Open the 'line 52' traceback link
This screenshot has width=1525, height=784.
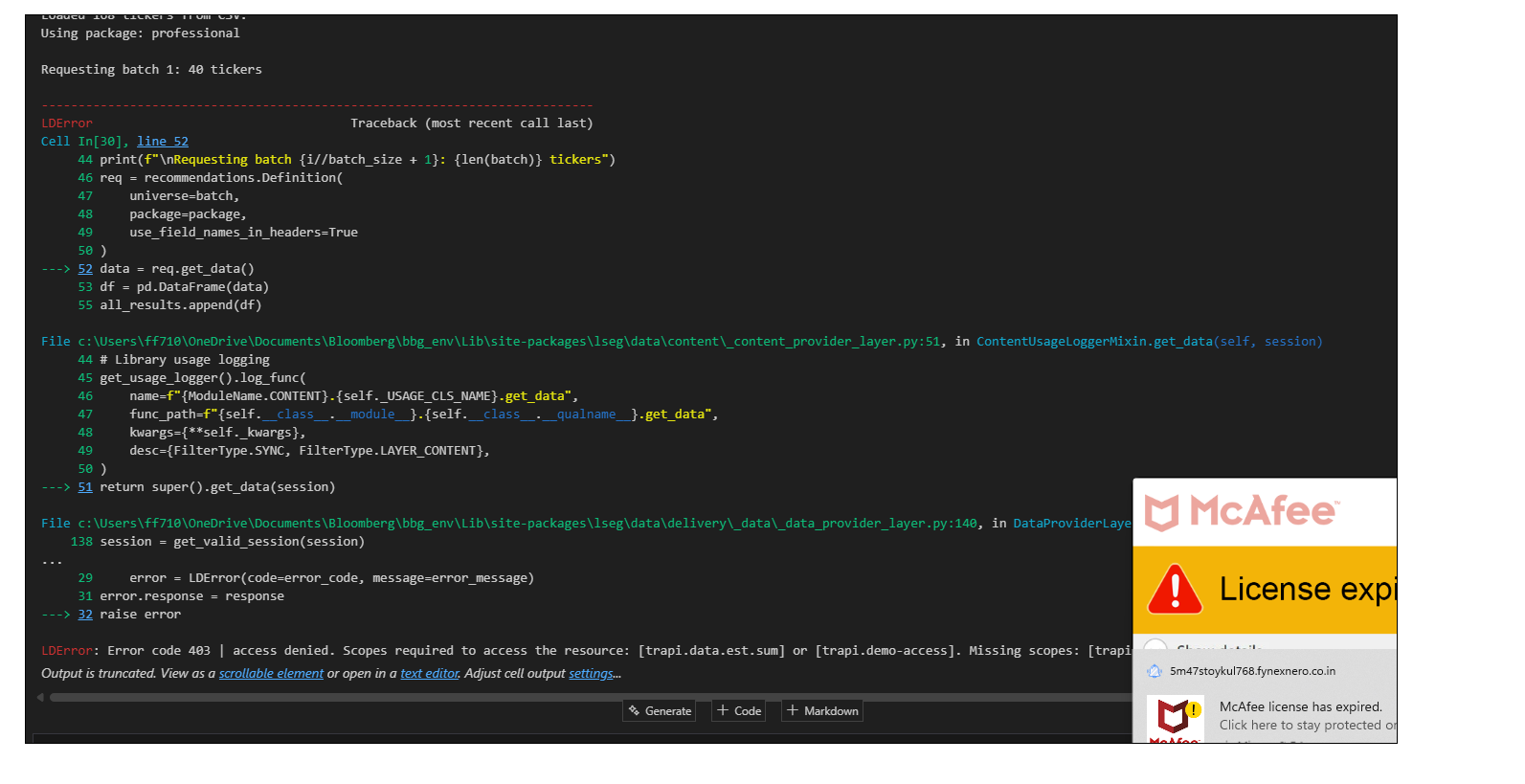163,142
